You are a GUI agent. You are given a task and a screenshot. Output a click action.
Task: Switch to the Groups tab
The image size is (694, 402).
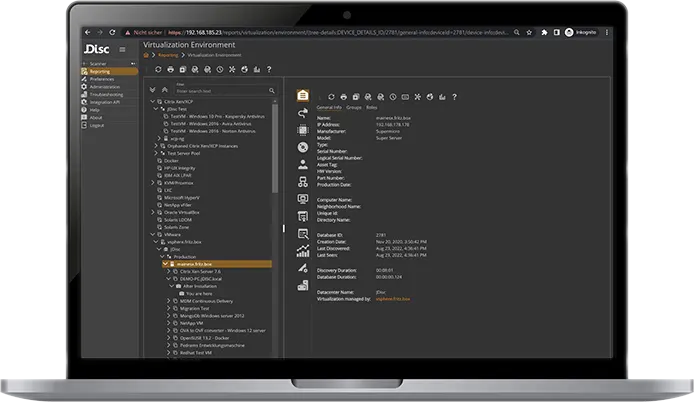click(x=354, y=106)
